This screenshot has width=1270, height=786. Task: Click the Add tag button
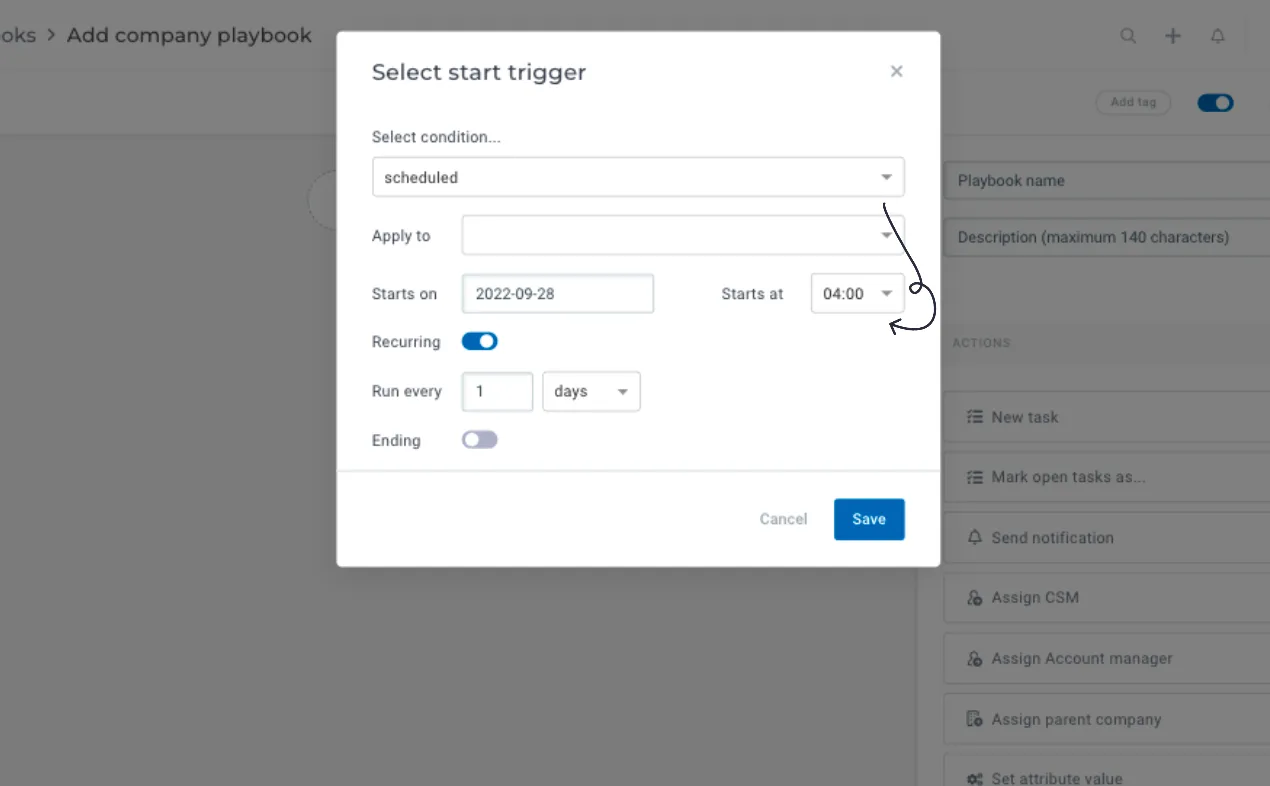[1133, 102]
